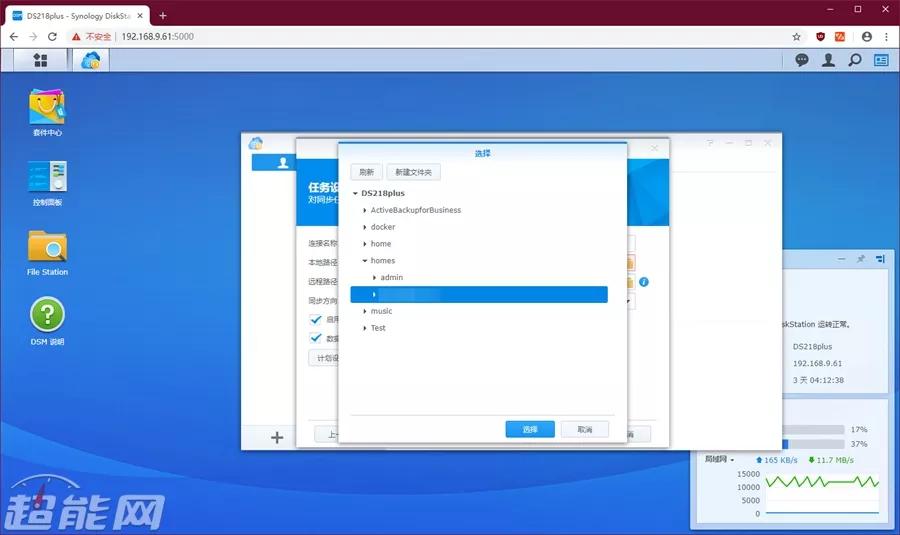The height and width of the screenshot is (535, 900).
Task: Bookmark this page with the star icon
Action: [796, 37]
